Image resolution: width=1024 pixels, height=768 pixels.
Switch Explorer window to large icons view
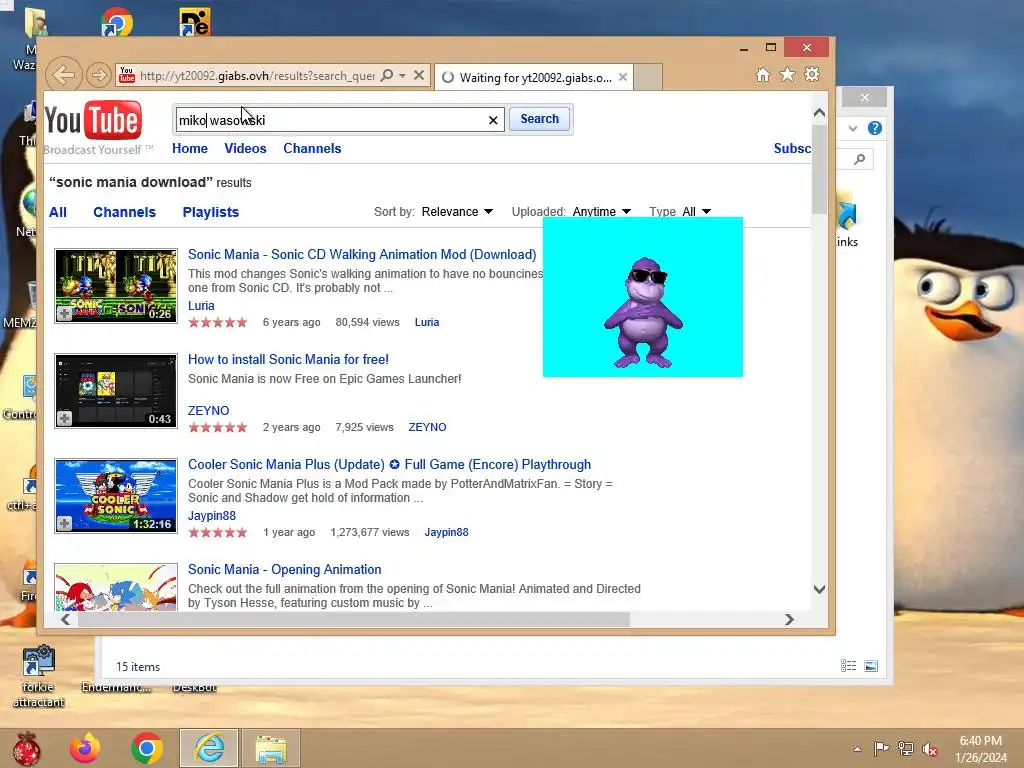(871, 665)
